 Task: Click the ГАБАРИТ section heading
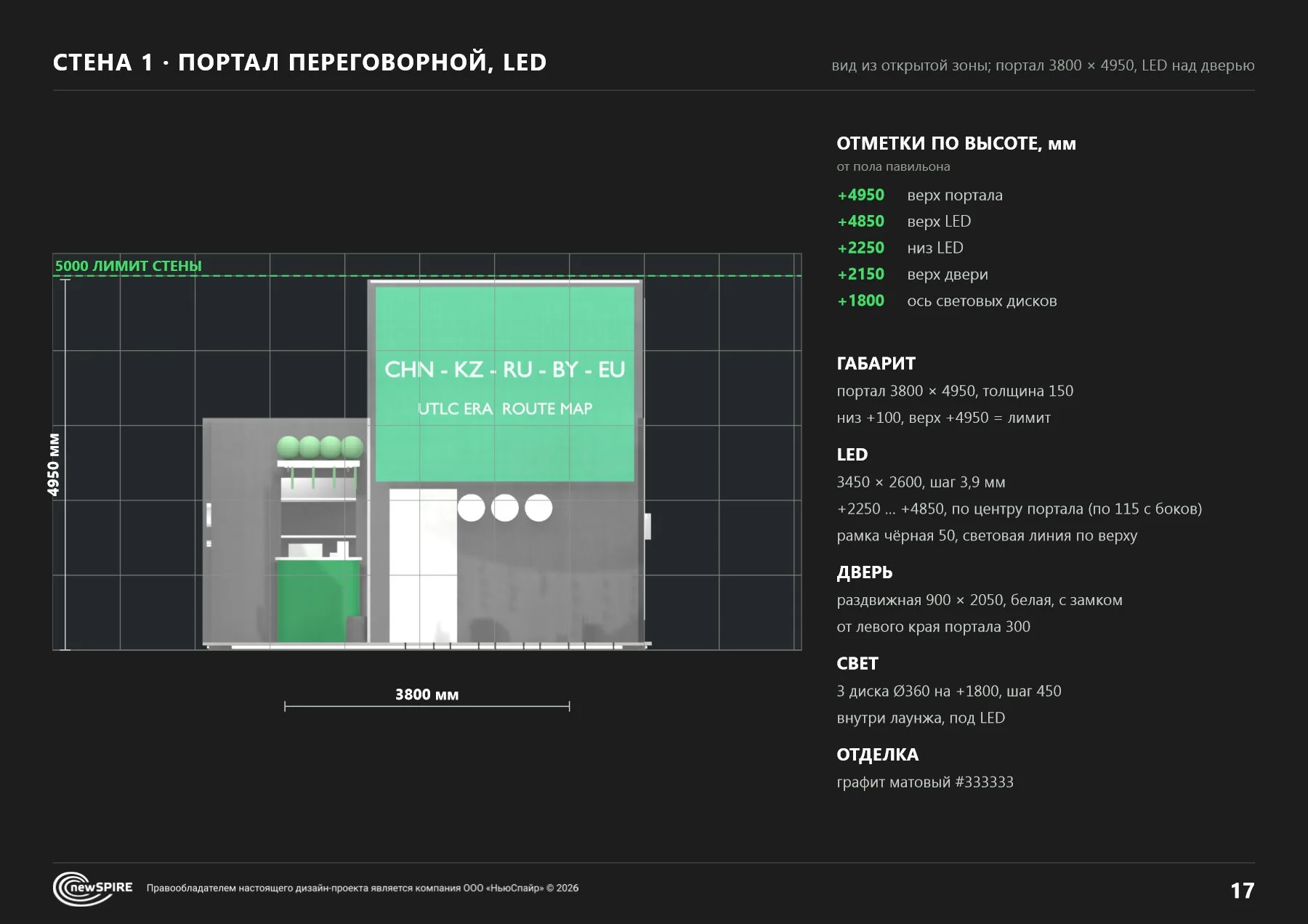click(876, 363)
